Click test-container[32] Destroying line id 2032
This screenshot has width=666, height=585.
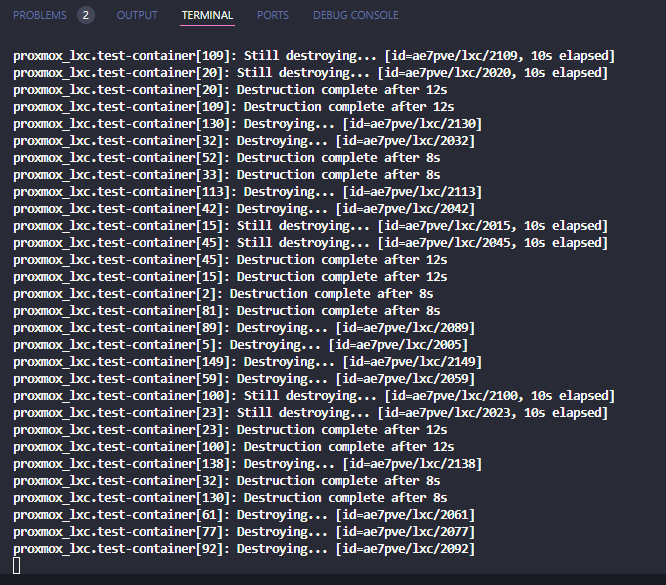(244, 141)
